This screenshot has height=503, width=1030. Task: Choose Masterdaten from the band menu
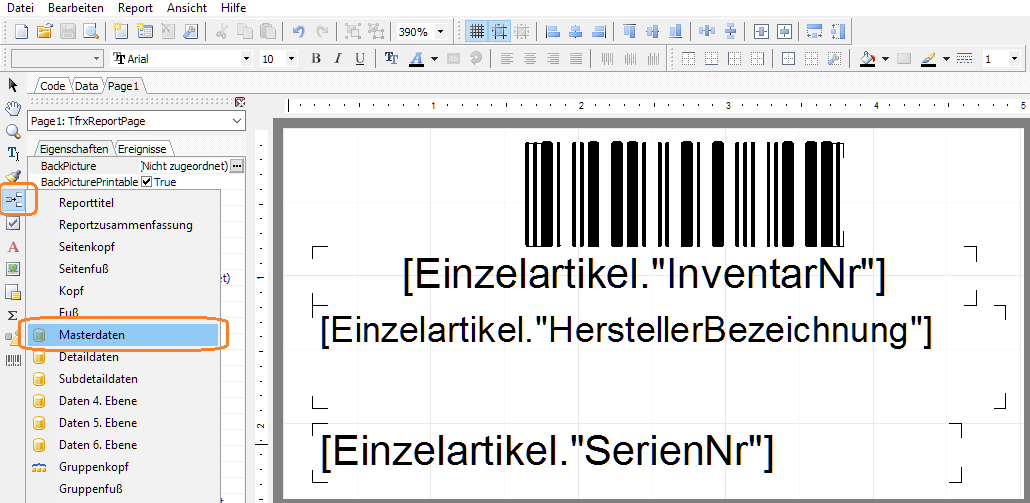[122, 335]
